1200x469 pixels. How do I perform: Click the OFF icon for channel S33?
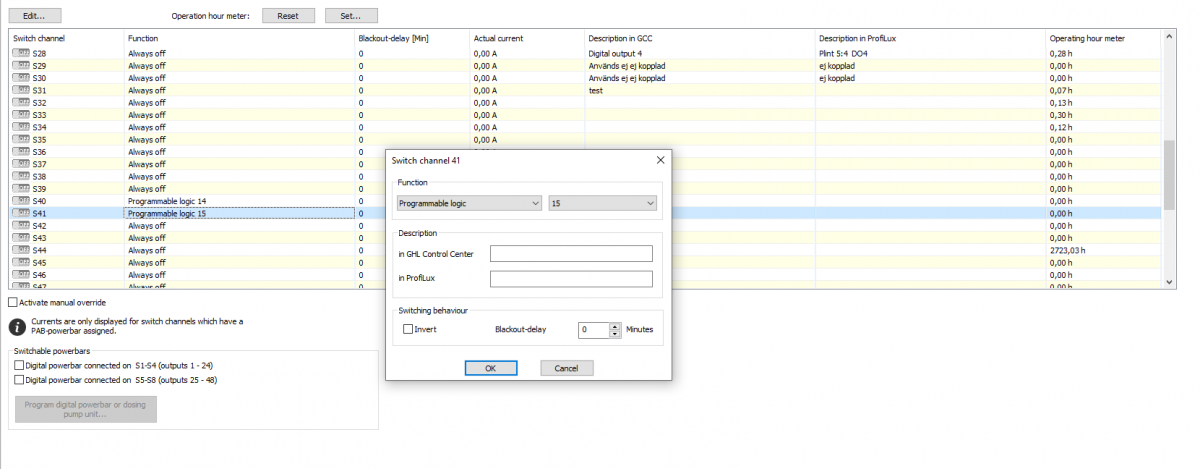(21, 115)
